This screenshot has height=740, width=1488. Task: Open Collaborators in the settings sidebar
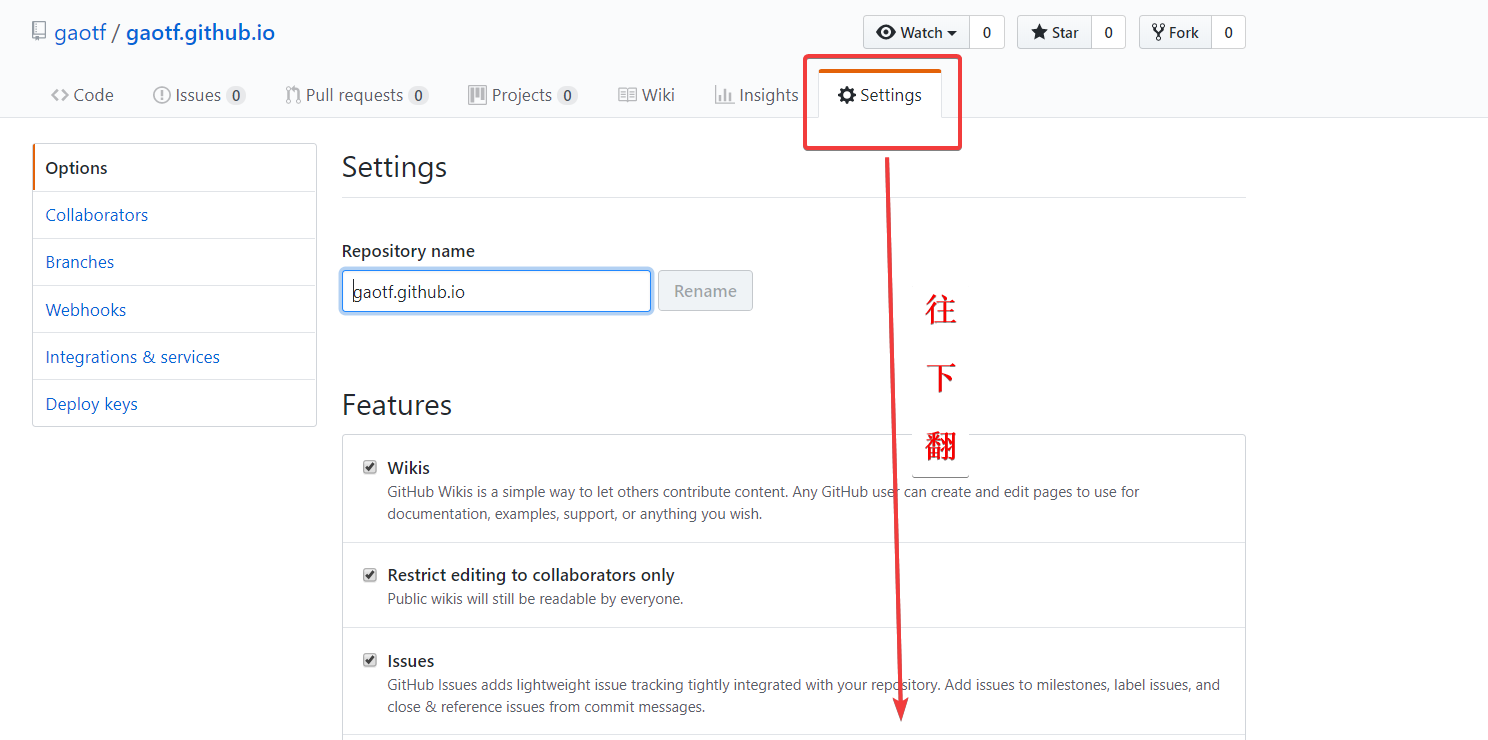[97, 215]
